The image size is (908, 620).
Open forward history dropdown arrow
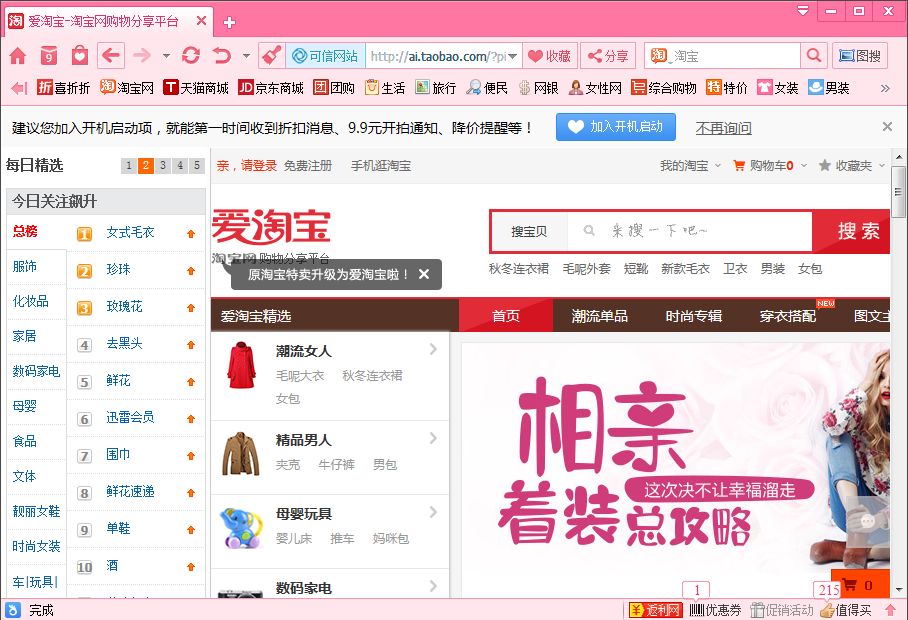pos(166,56)
